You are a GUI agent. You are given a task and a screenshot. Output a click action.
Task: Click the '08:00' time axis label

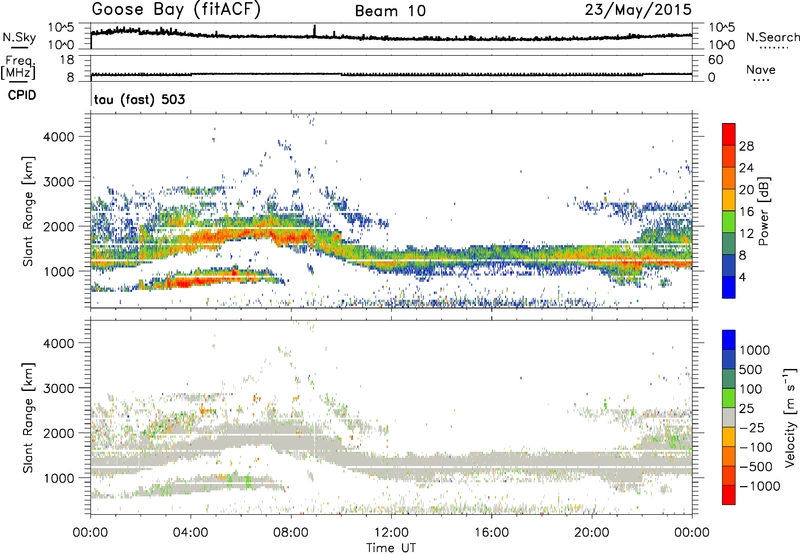tap(291, 533)
